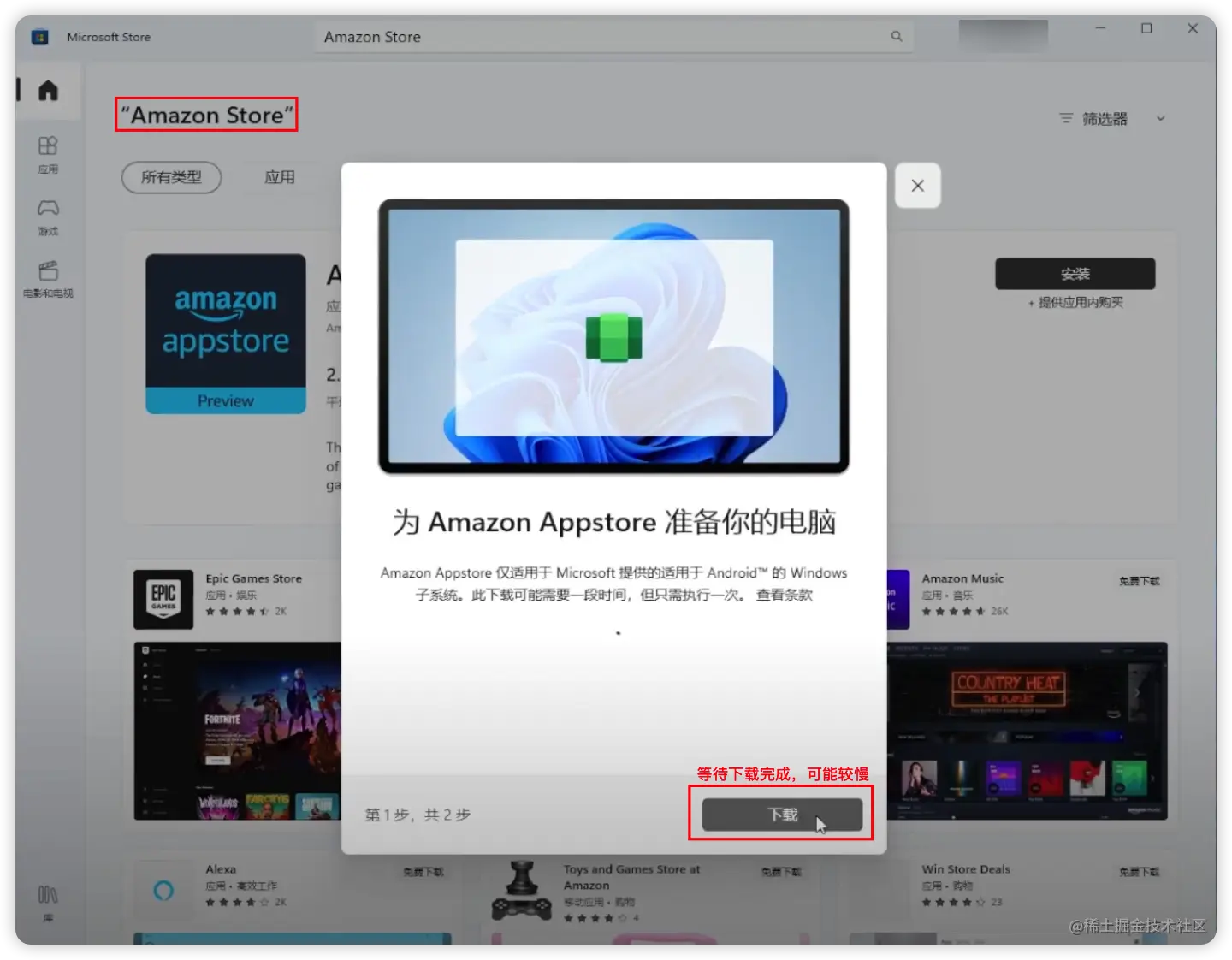The width and height of the screenshot is (1232, 960).
Task: Click the Alexa app icon
Action: tap(163, 891)
